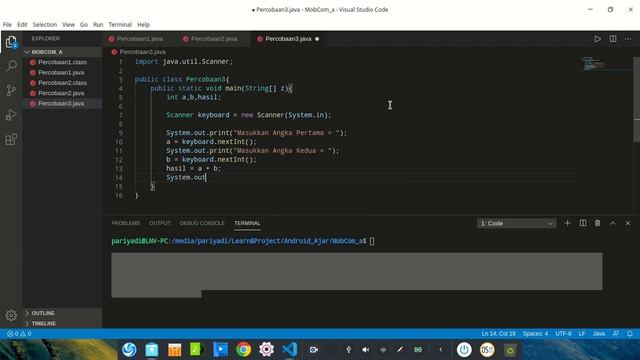Screen dimensions: 640x360
Task: Change end of line sequence LF
Action: [582, 333]
